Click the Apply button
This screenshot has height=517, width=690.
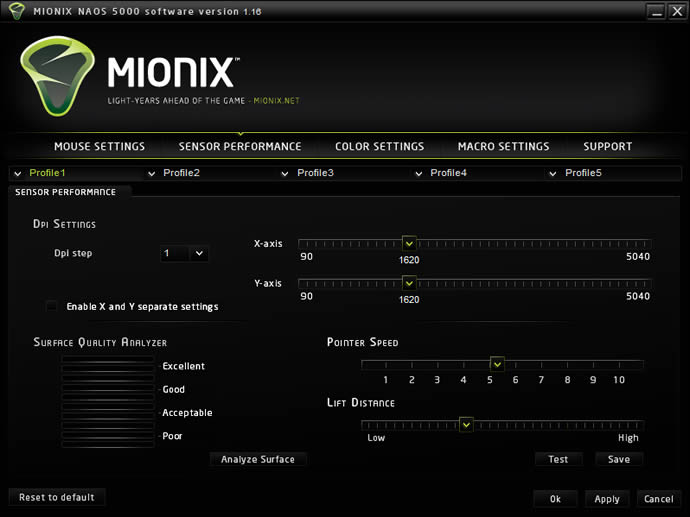[607, 499]
